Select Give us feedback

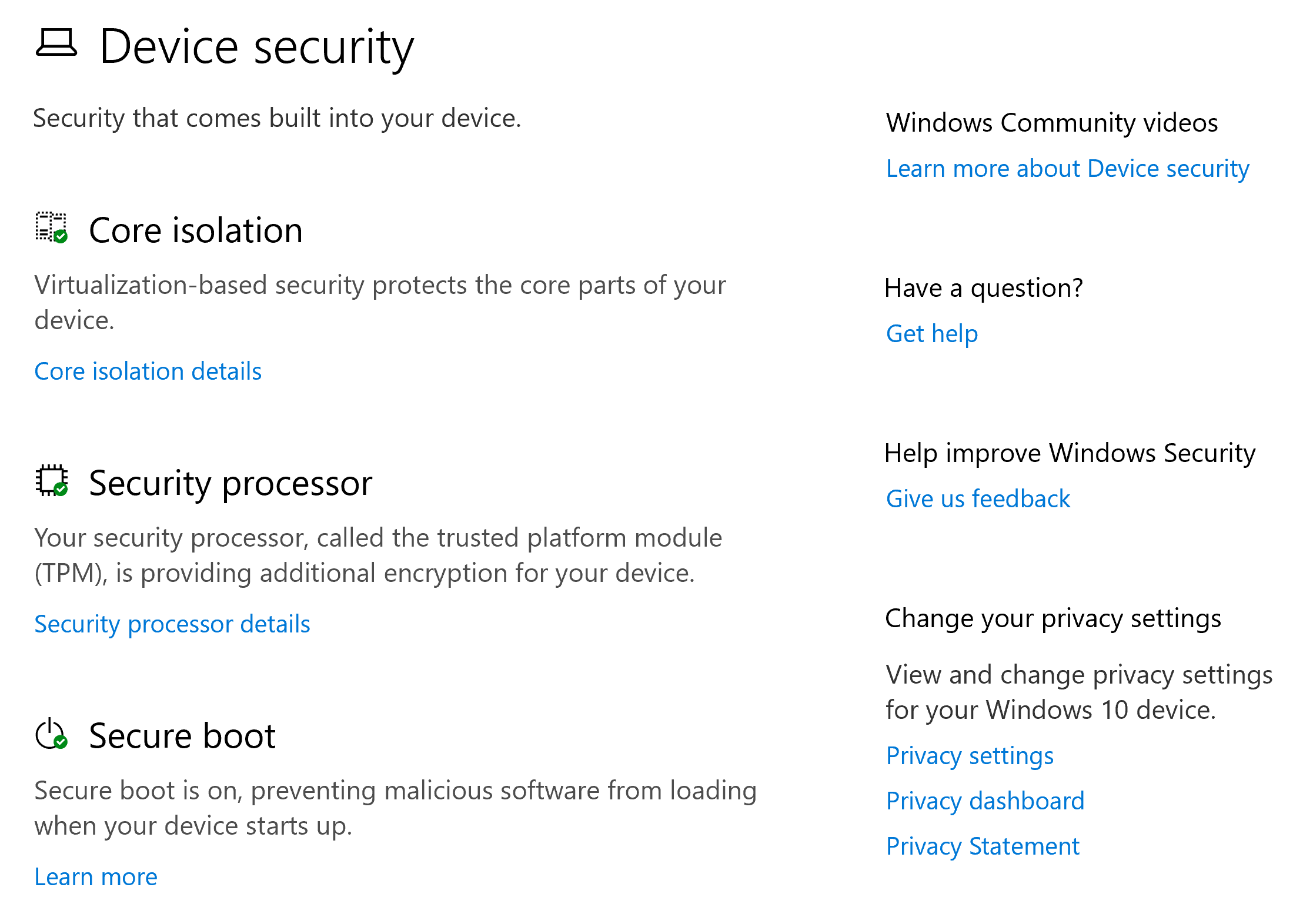[978, 499]
